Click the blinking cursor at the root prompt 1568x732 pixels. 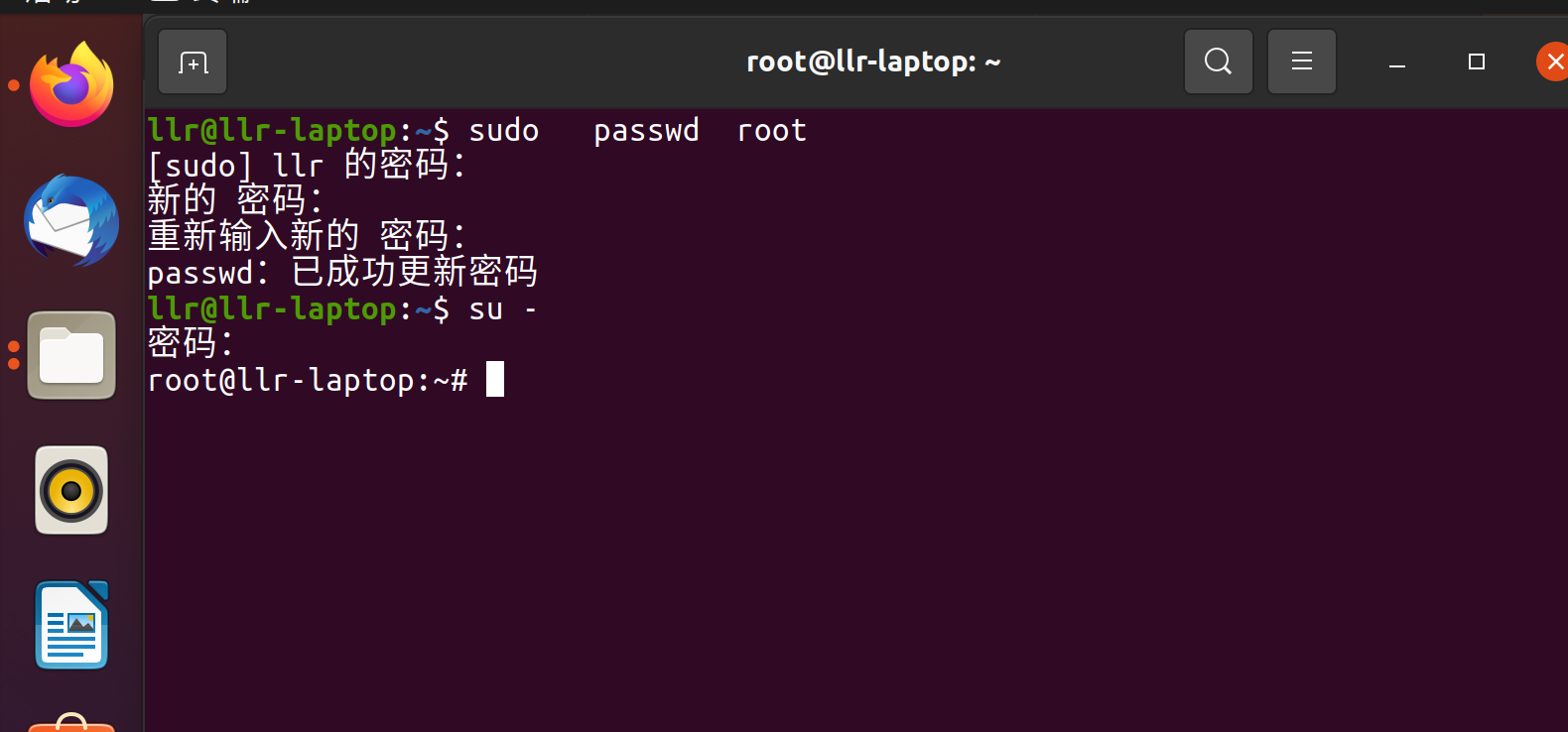(x=495, y=379)
